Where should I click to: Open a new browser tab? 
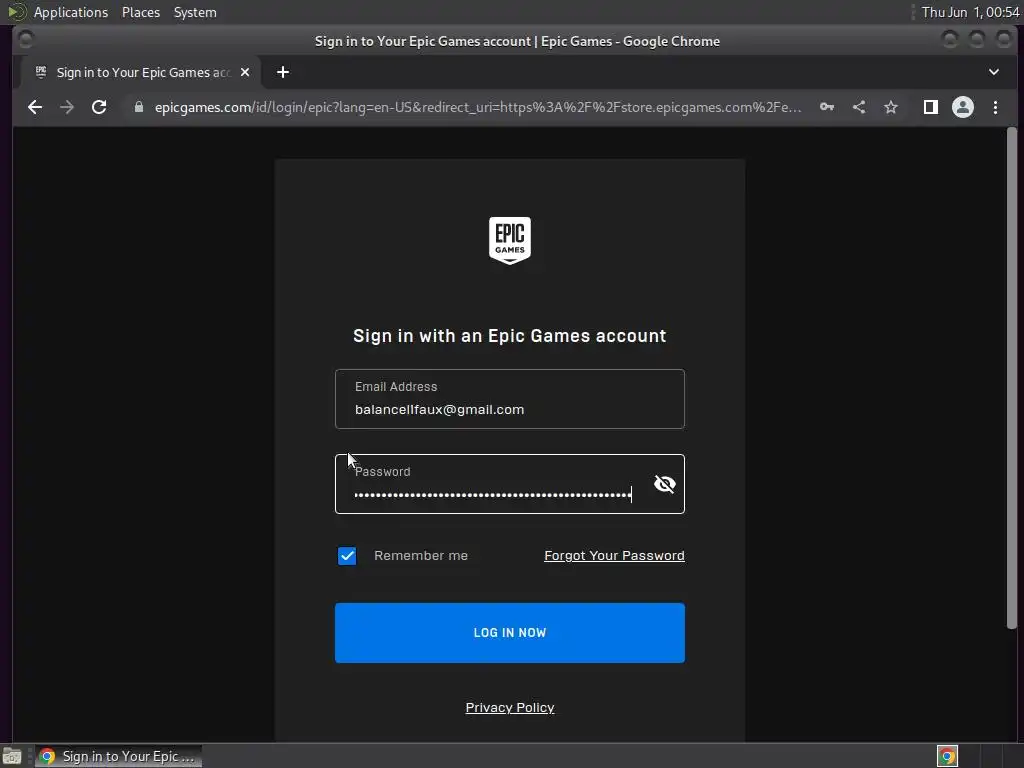[283, 72]
